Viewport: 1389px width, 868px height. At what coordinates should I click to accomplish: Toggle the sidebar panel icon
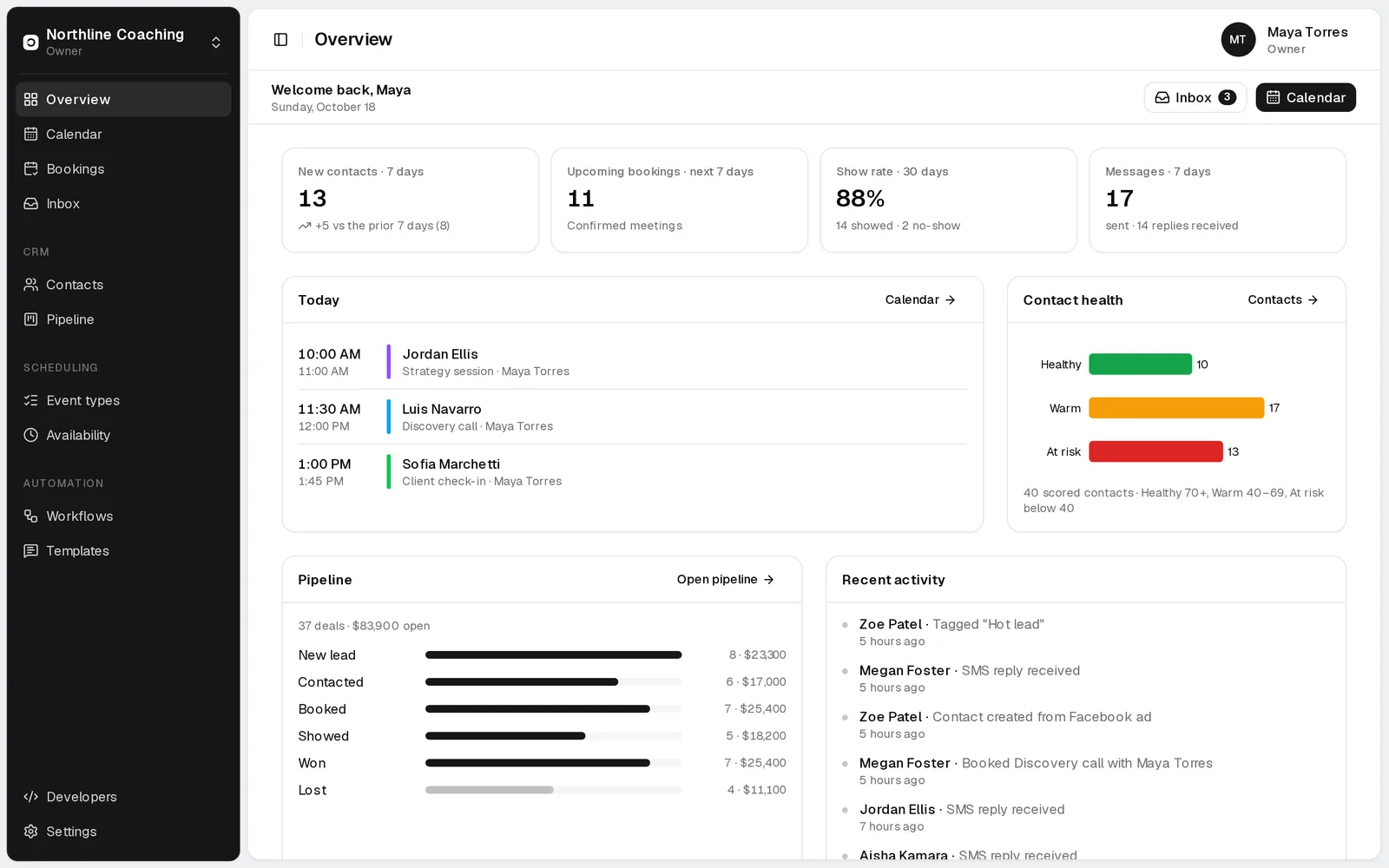[x=280, y=39]
